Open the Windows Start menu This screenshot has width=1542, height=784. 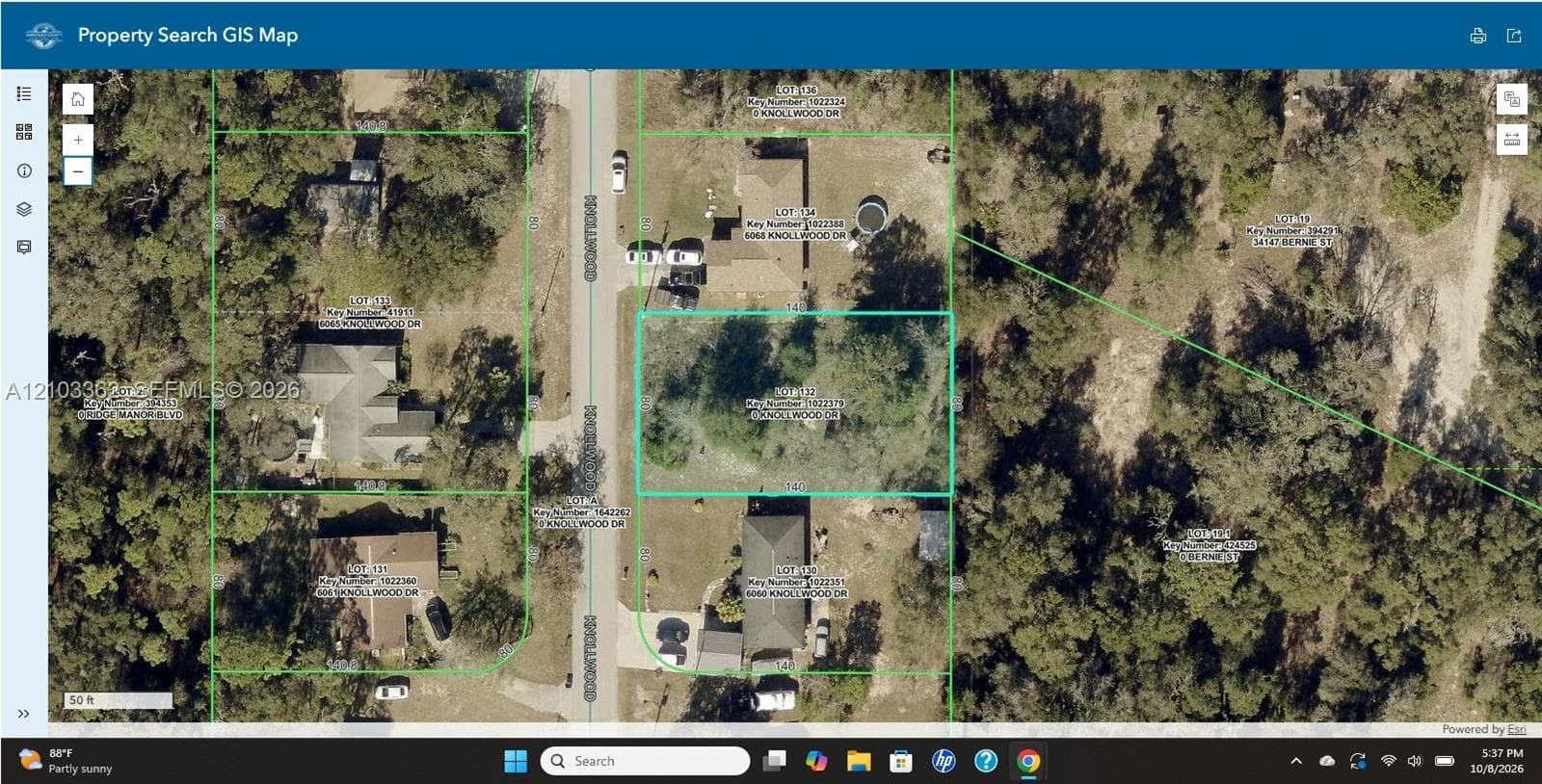[516, 761]
